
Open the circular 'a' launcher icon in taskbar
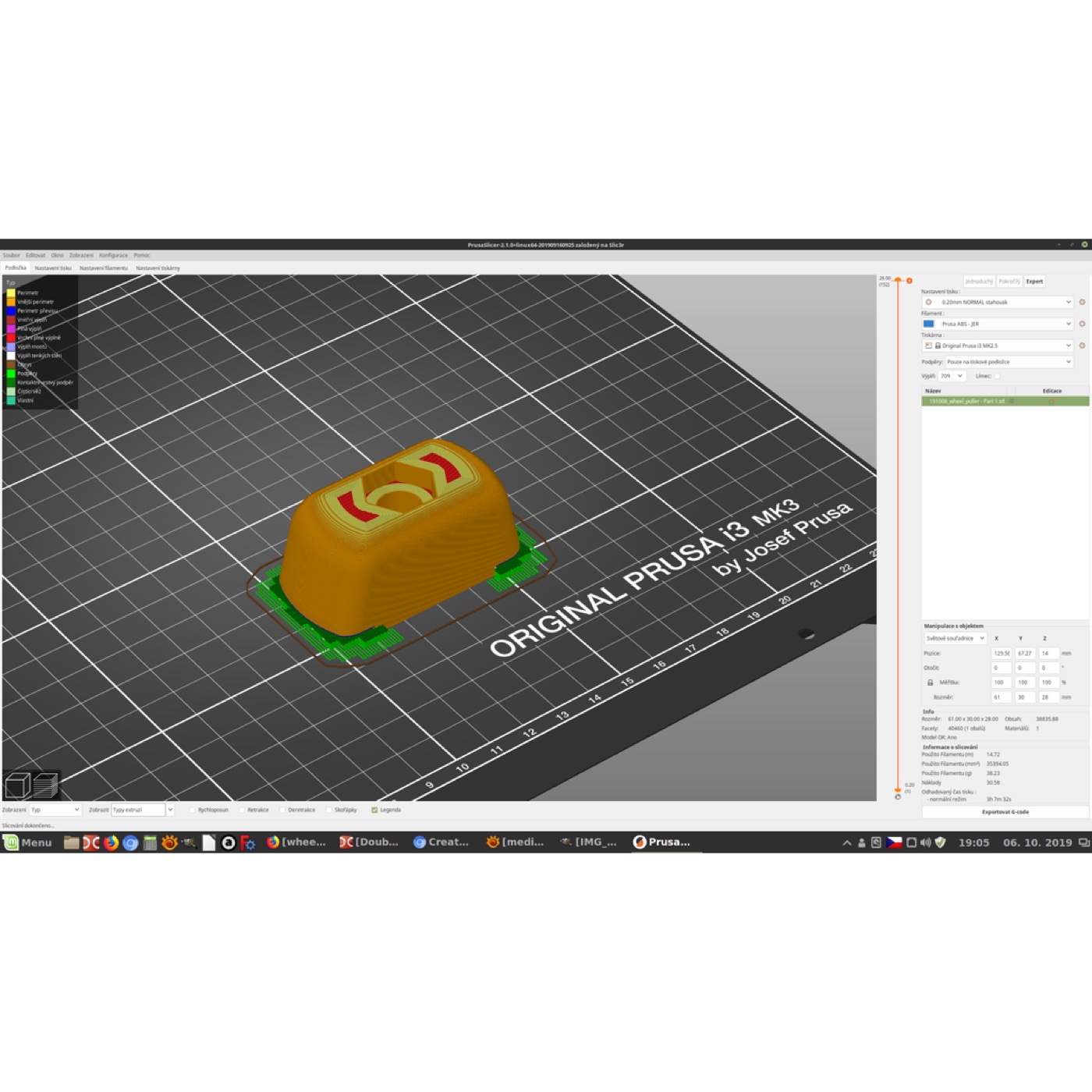point(229,842)
